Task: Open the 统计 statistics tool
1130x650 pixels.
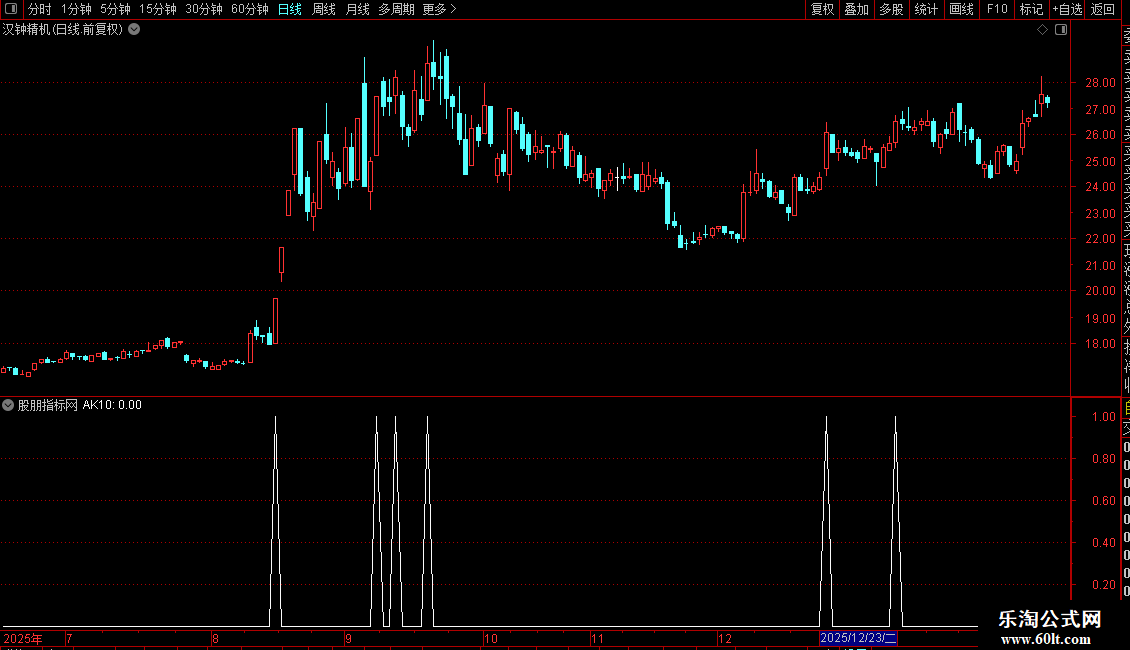Action: point(926,9)
